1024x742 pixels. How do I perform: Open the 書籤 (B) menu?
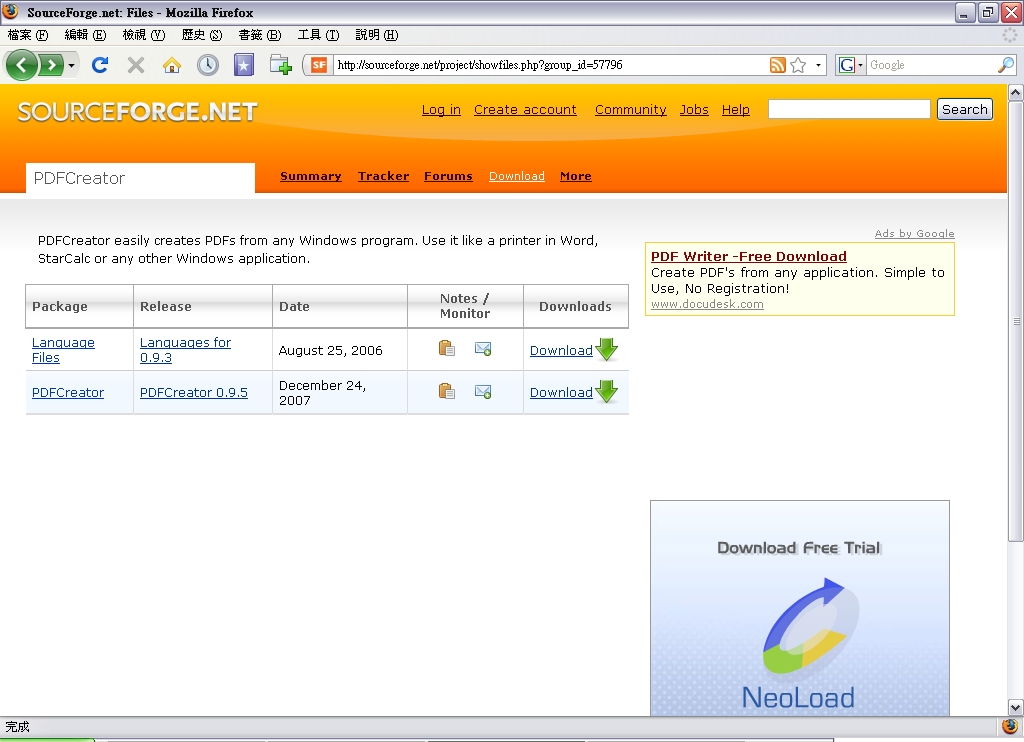(x=260, y=35)
